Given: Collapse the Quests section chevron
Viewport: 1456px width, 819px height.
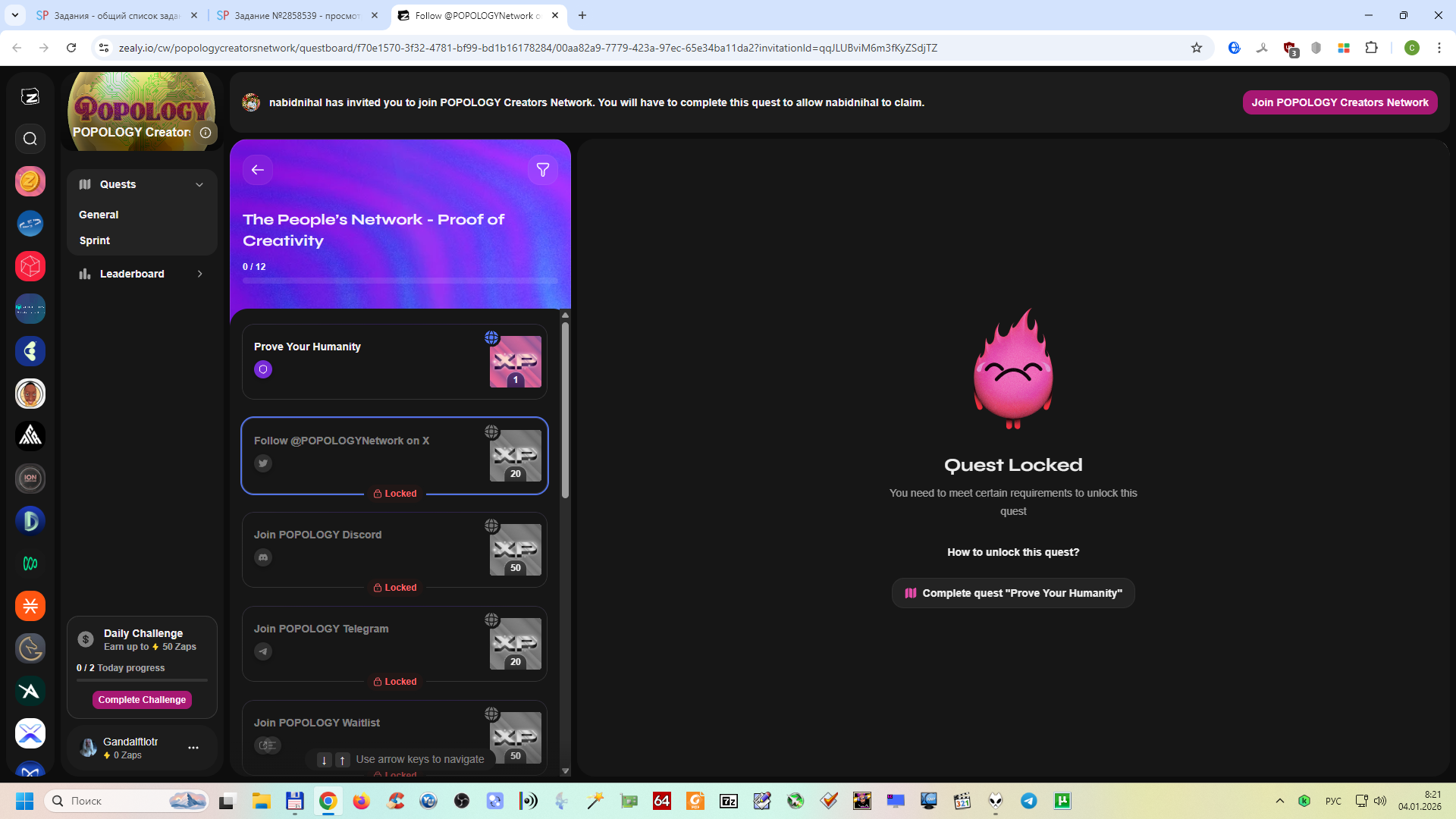Looking at the screenshot, I should pos(199,184).
